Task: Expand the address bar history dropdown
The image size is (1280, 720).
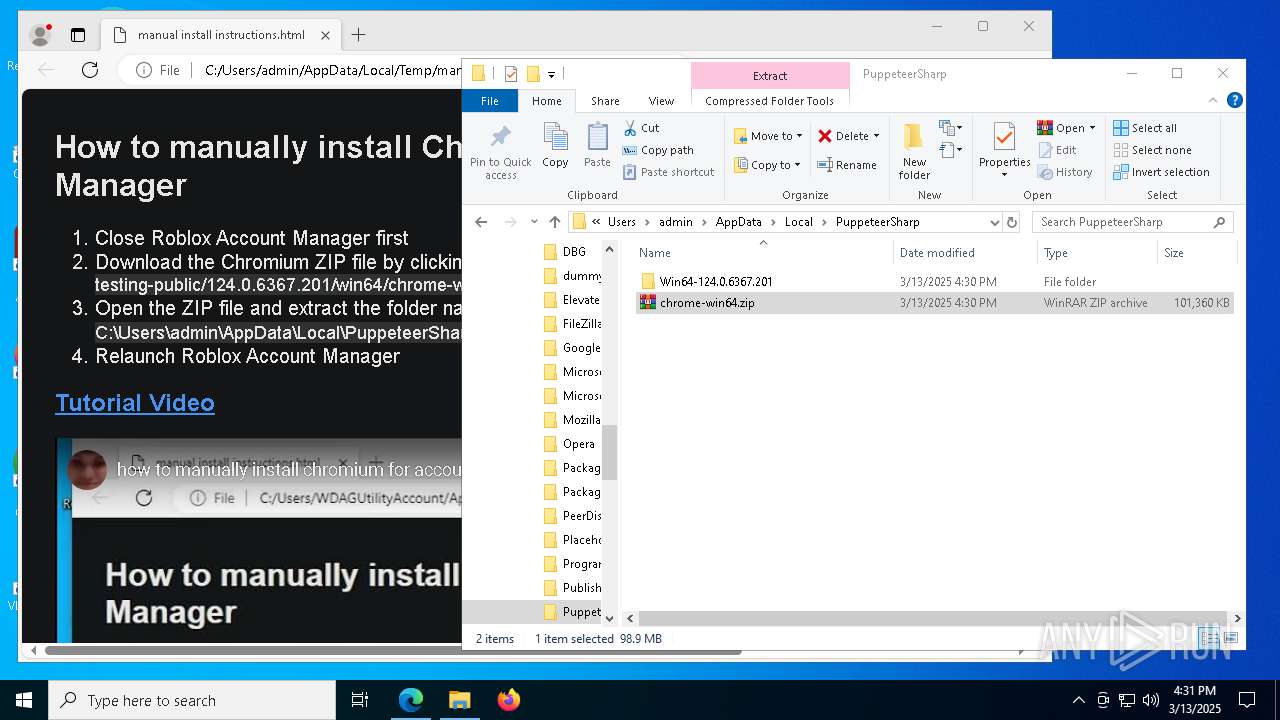Action: click(994, 222)
